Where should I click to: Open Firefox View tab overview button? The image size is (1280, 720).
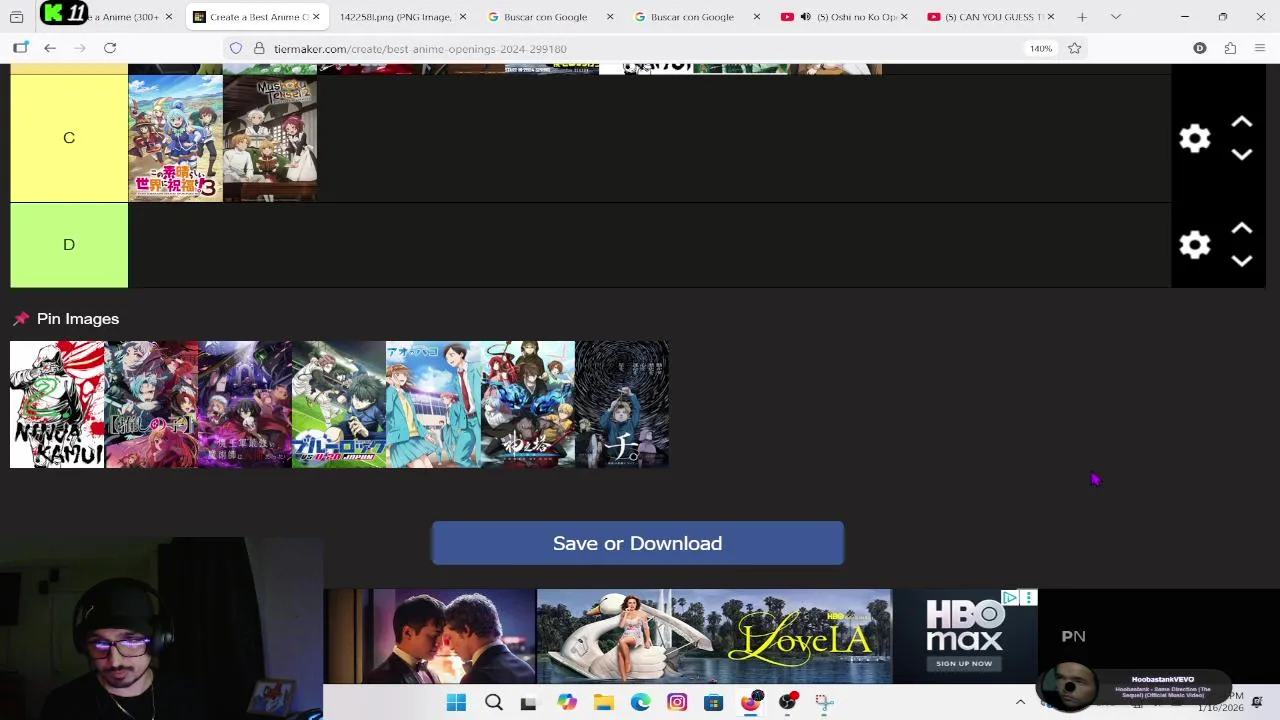(16, 17)
